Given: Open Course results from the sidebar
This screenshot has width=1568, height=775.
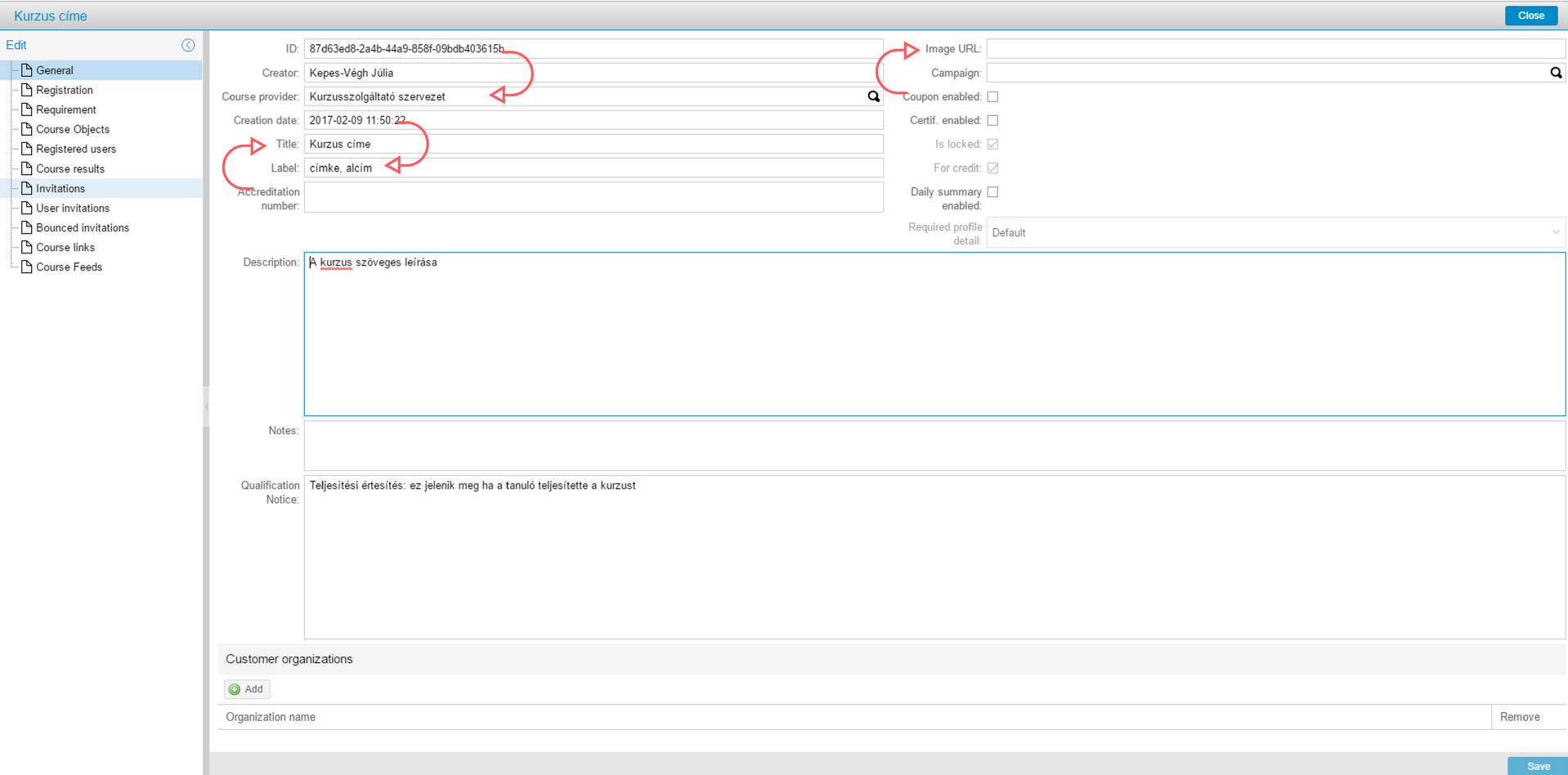Looking at the screenshot, I should [69, 168].
